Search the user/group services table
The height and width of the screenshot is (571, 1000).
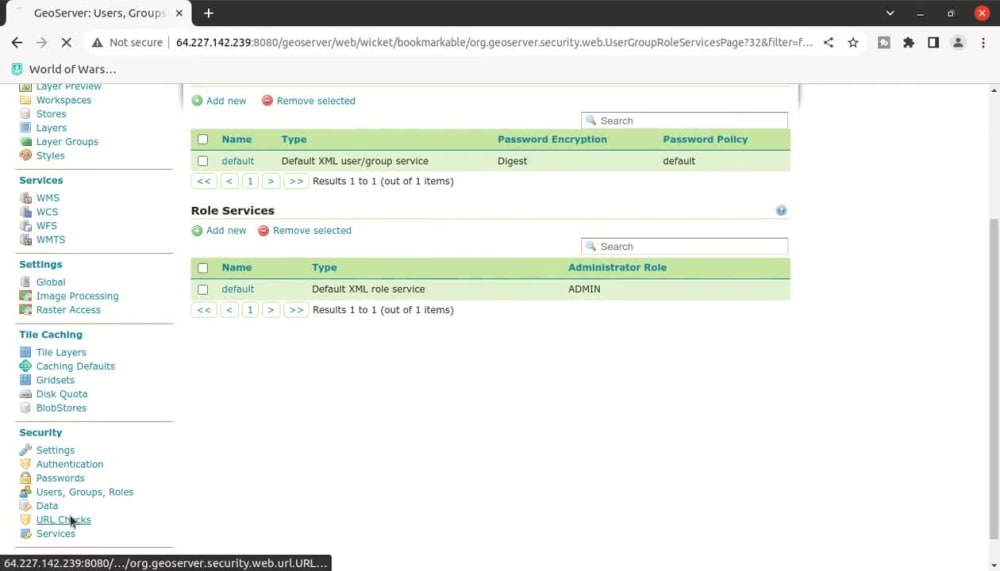684,121
